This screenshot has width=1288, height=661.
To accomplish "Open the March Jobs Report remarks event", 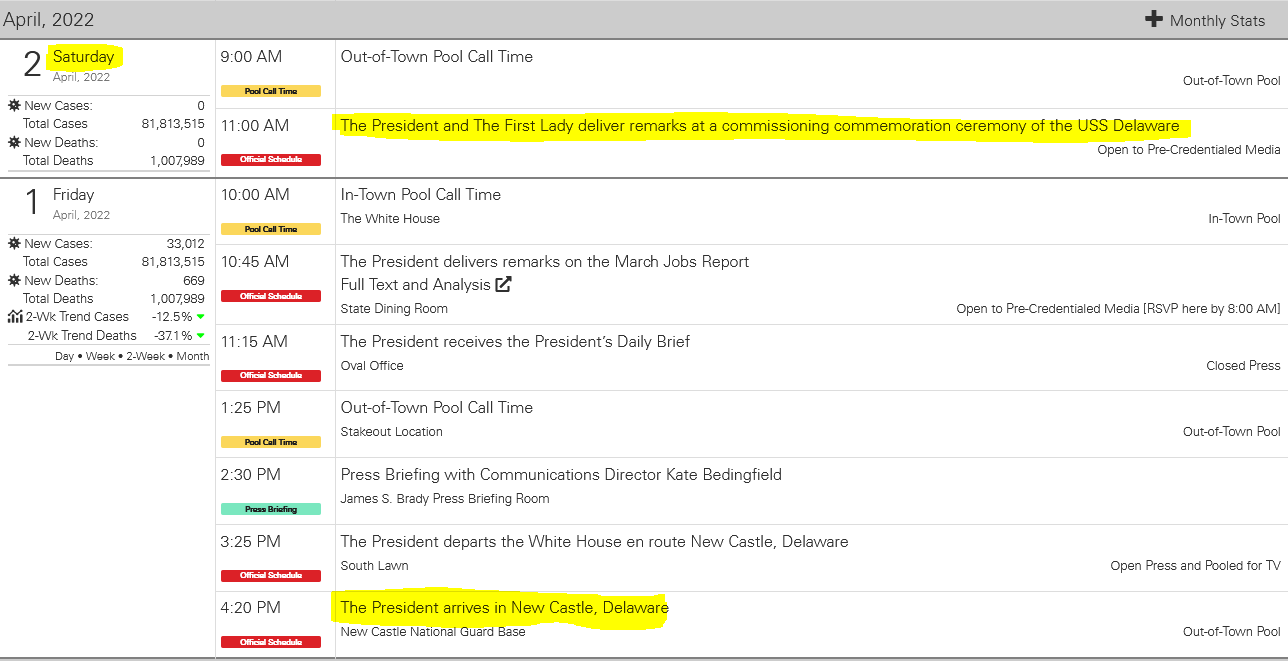I will click(x=545, y=262).
